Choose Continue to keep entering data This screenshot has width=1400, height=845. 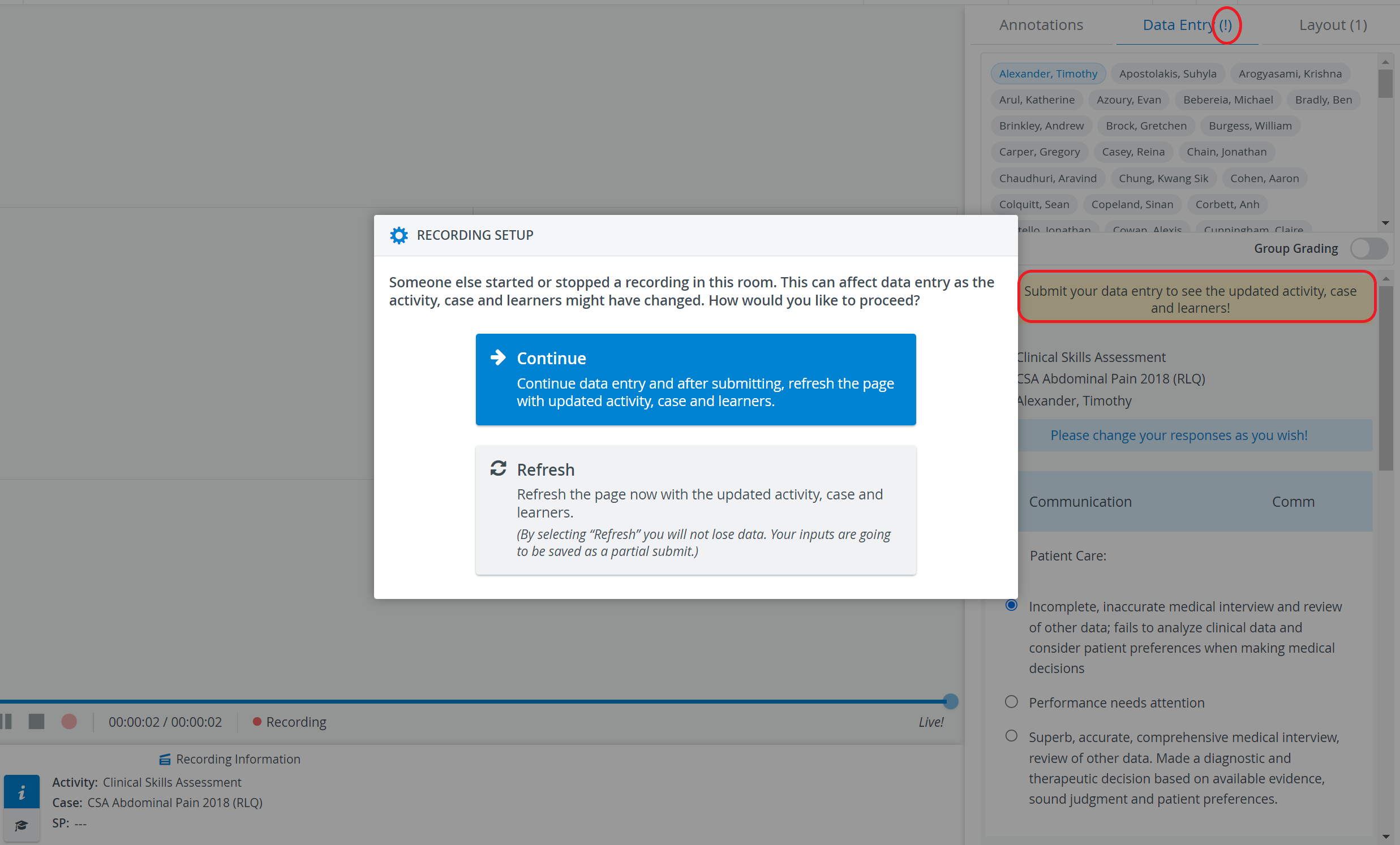(695, 380)
